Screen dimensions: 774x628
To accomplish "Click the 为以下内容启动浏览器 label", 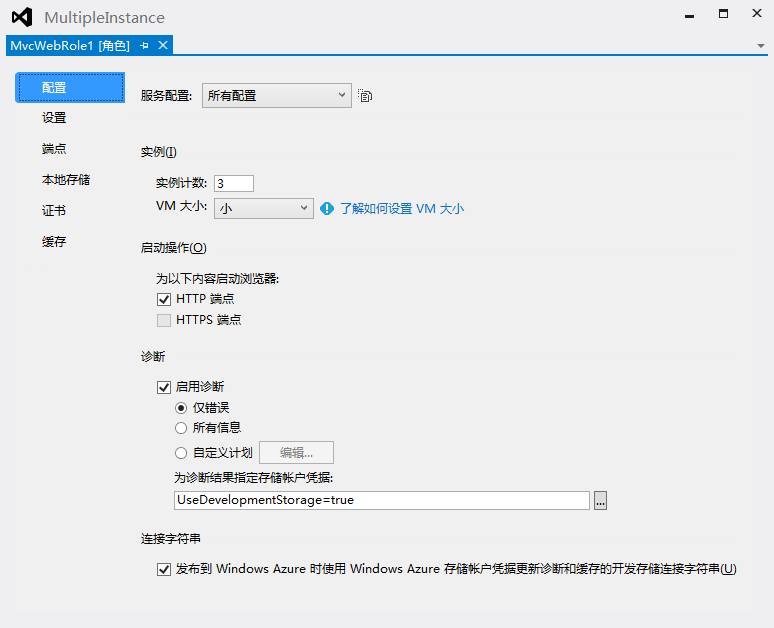I will click(x=218, y=279).
